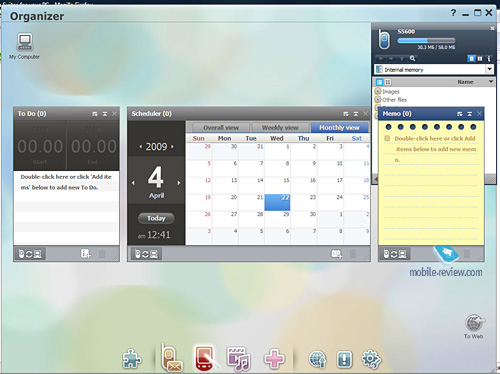Viewport: 500px width, 374px height.
Task: Toggle thumbnail view in the phone file panel
Action: click(388, 82)
